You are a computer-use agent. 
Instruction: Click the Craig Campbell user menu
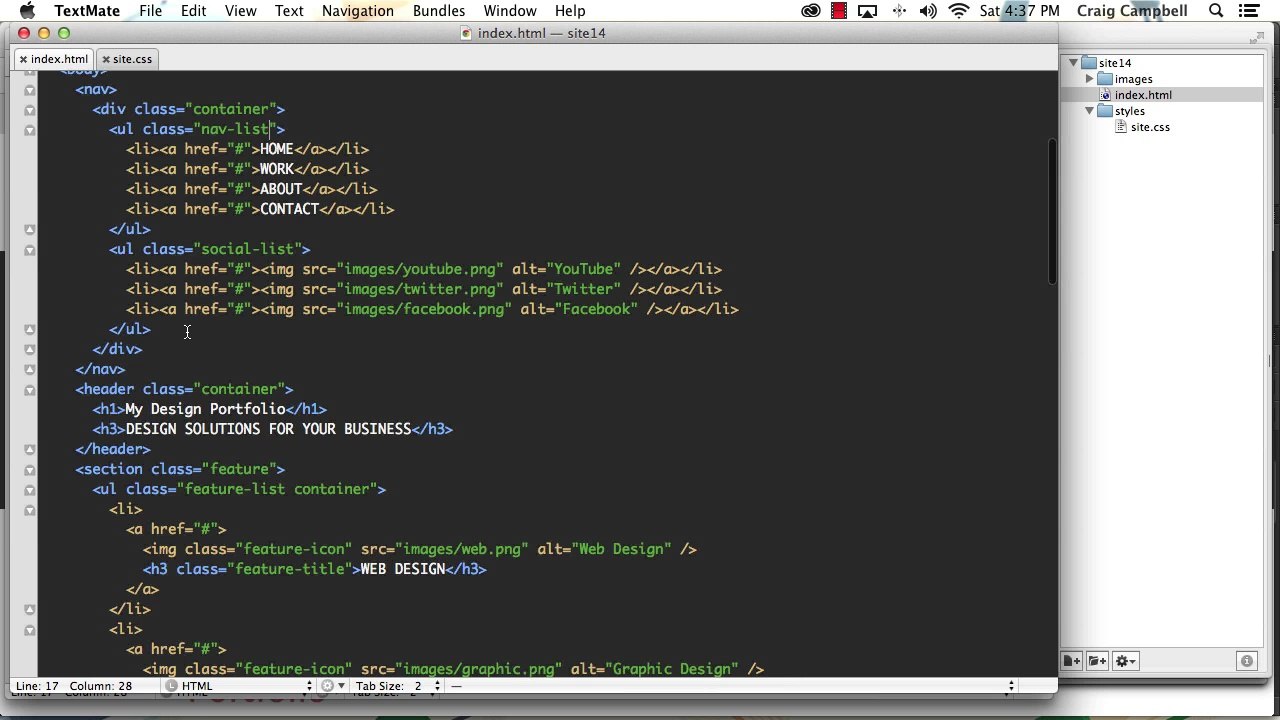coord(1132,11)
